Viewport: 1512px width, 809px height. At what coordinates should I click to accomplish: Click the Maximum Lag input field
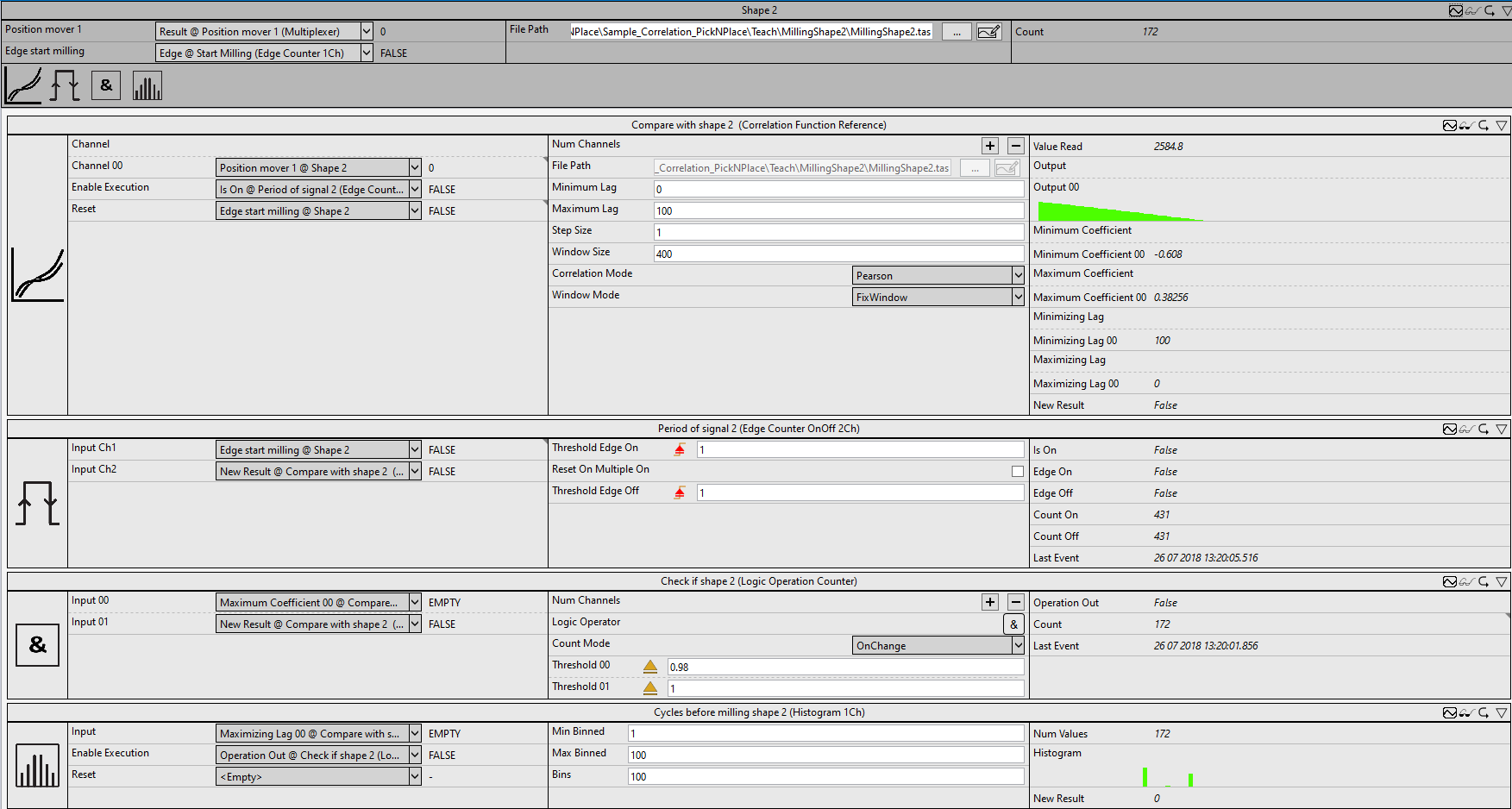pos(839,210)
